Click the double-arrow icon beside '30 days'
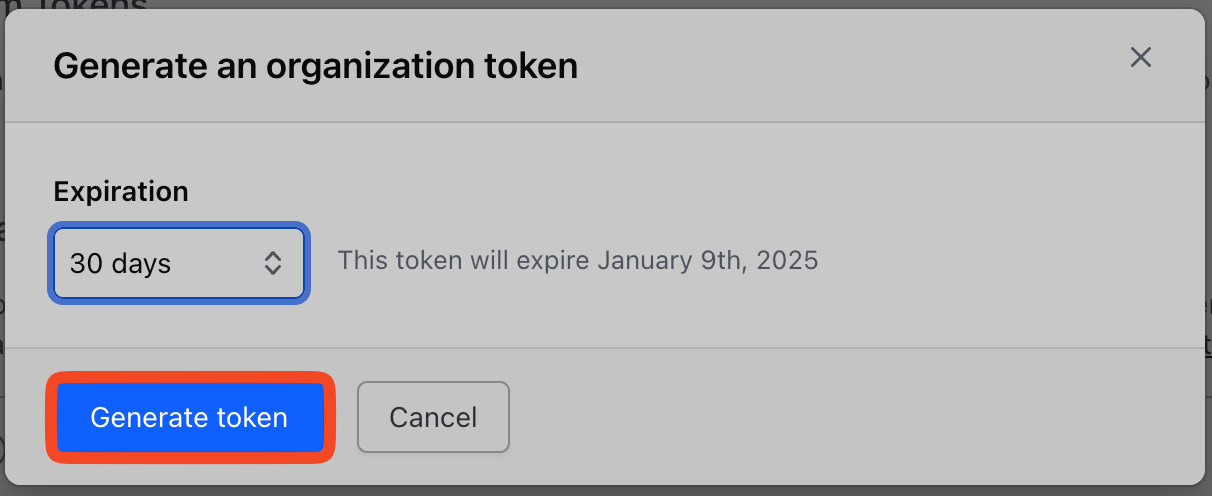Image resolution: width=1212 pixels, height=496 pixels. pos(273,264)
